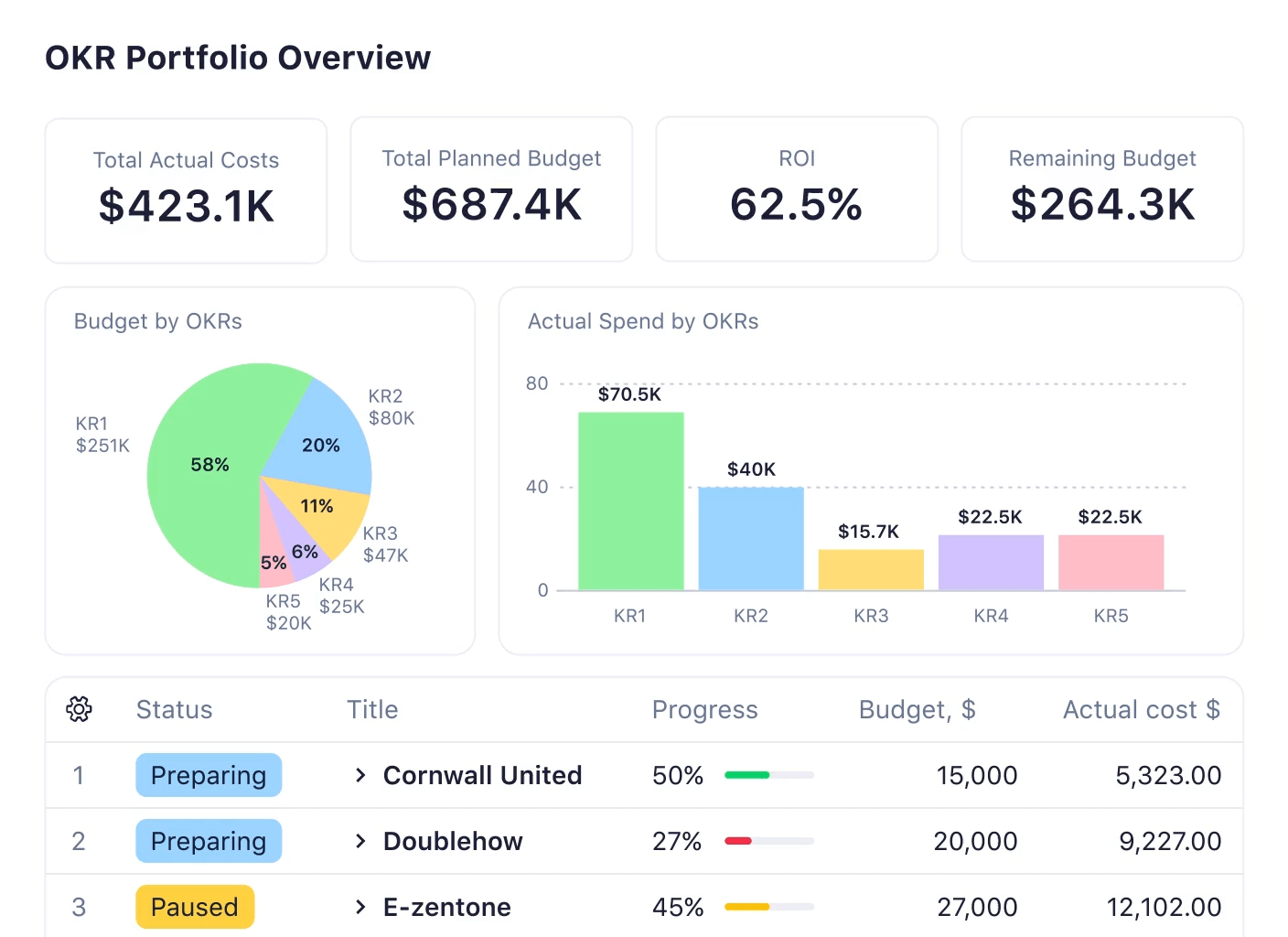Toggle the Preparing badge on Doublehow
This screenshot has height=937, width=1288.
pos(208,841)
